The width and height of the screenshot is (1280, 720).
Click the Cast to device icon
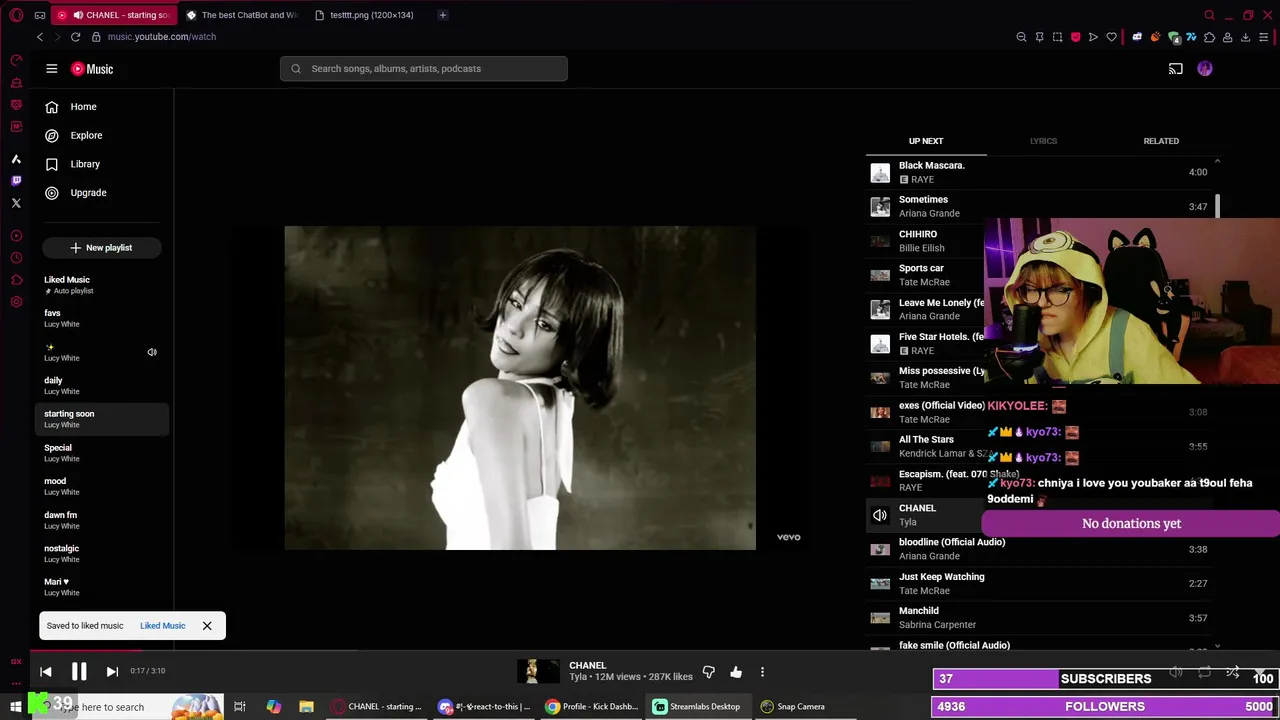1176,69
